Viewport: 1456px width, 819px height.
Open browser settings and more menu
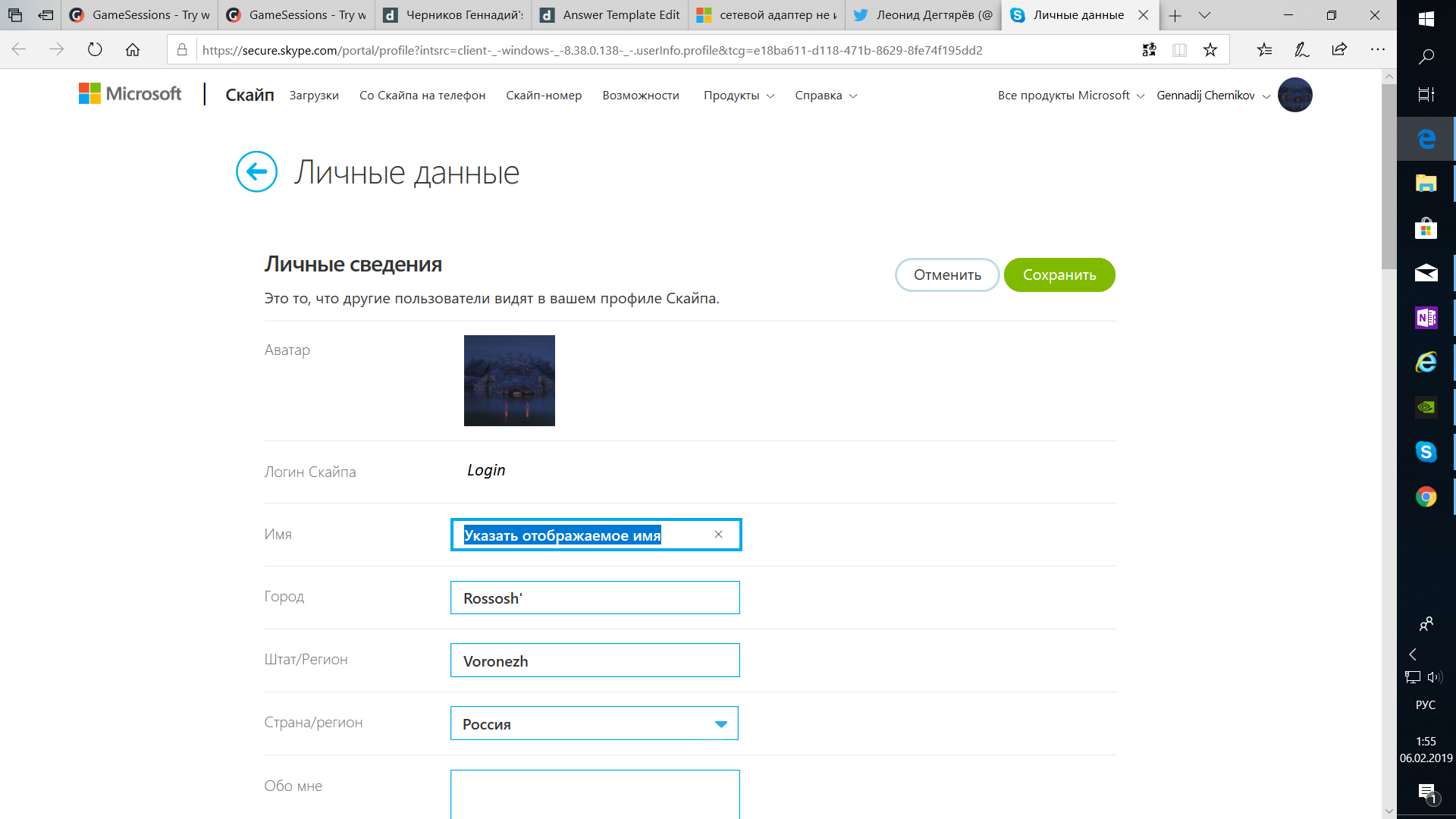point(1378,50)
